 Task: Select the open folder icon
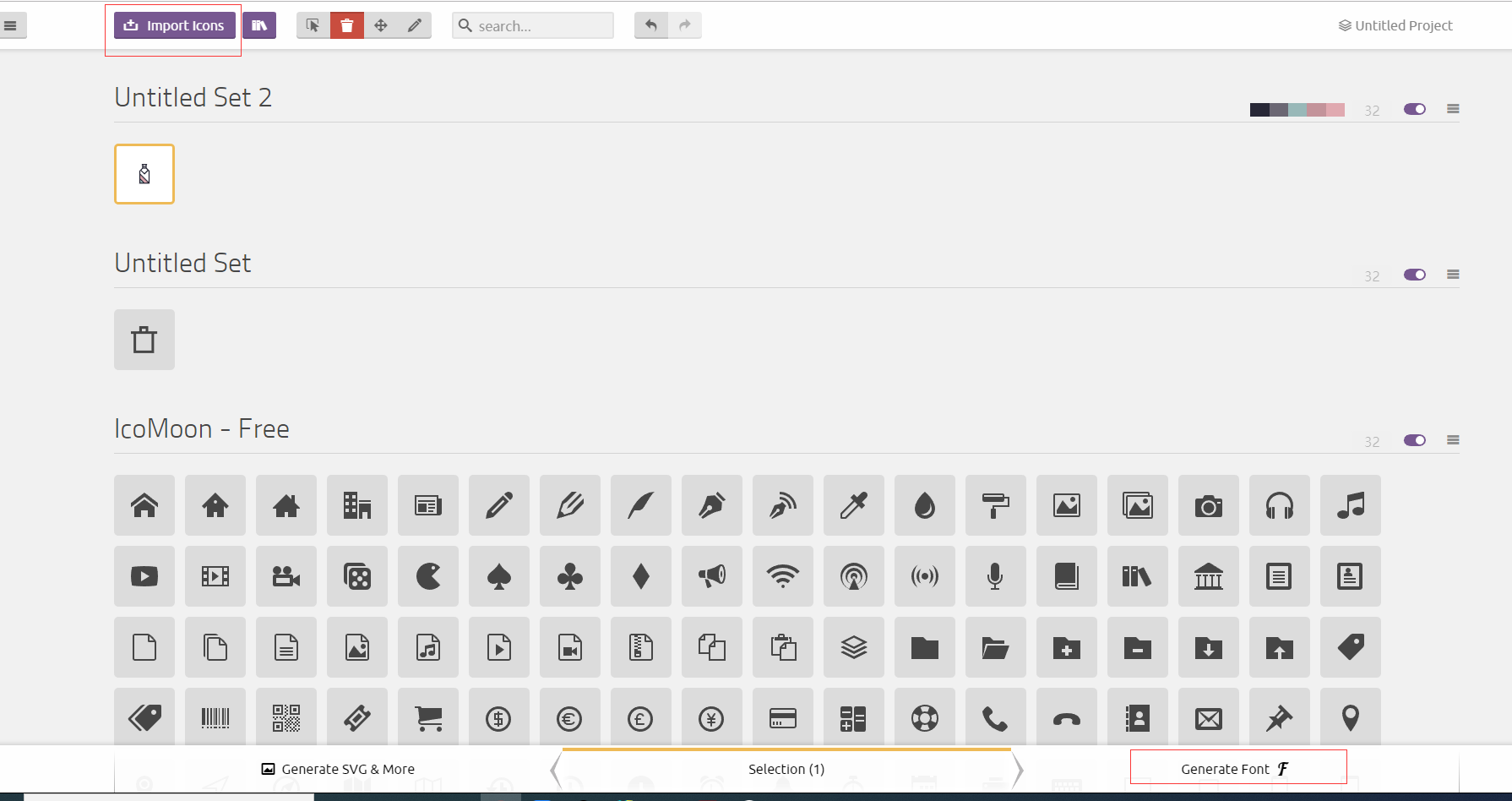tap(996, 647)
